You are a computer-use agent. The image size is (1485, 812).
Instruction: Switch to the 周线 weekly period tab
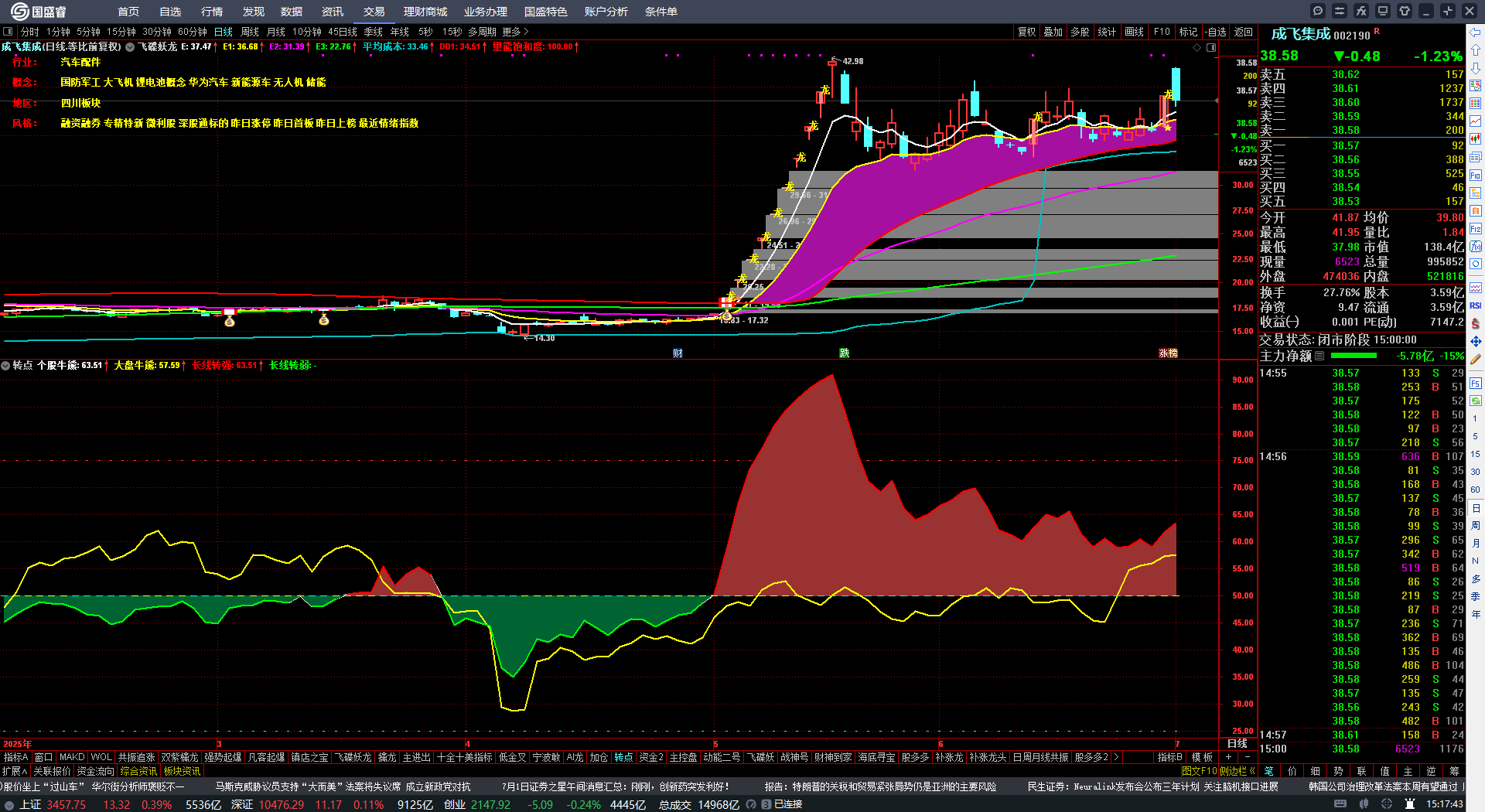pyautogui.click(x=250, y=32)
